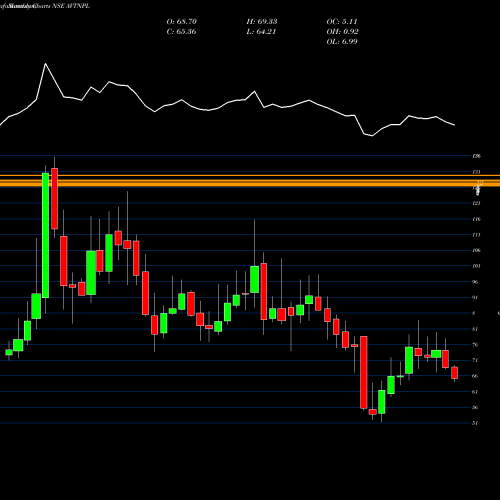
Task: Click the OC: 5.11 reading
Action: (342, 22)
